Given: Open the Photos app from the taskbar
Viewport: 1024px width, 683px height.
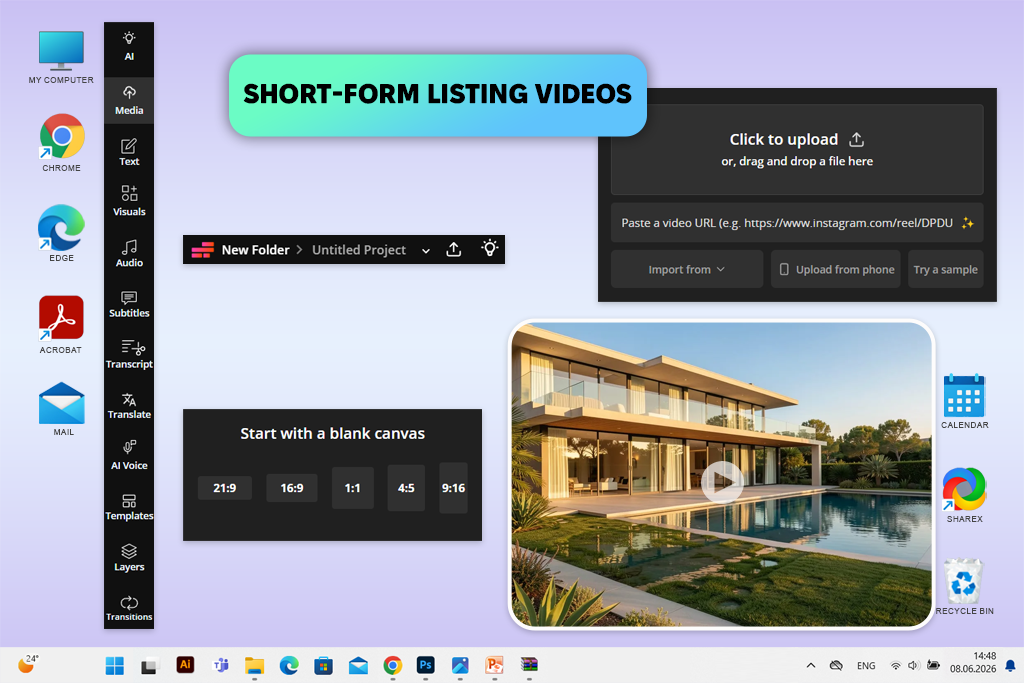Looking at the screenshot, I should click(x=460, y=665).
